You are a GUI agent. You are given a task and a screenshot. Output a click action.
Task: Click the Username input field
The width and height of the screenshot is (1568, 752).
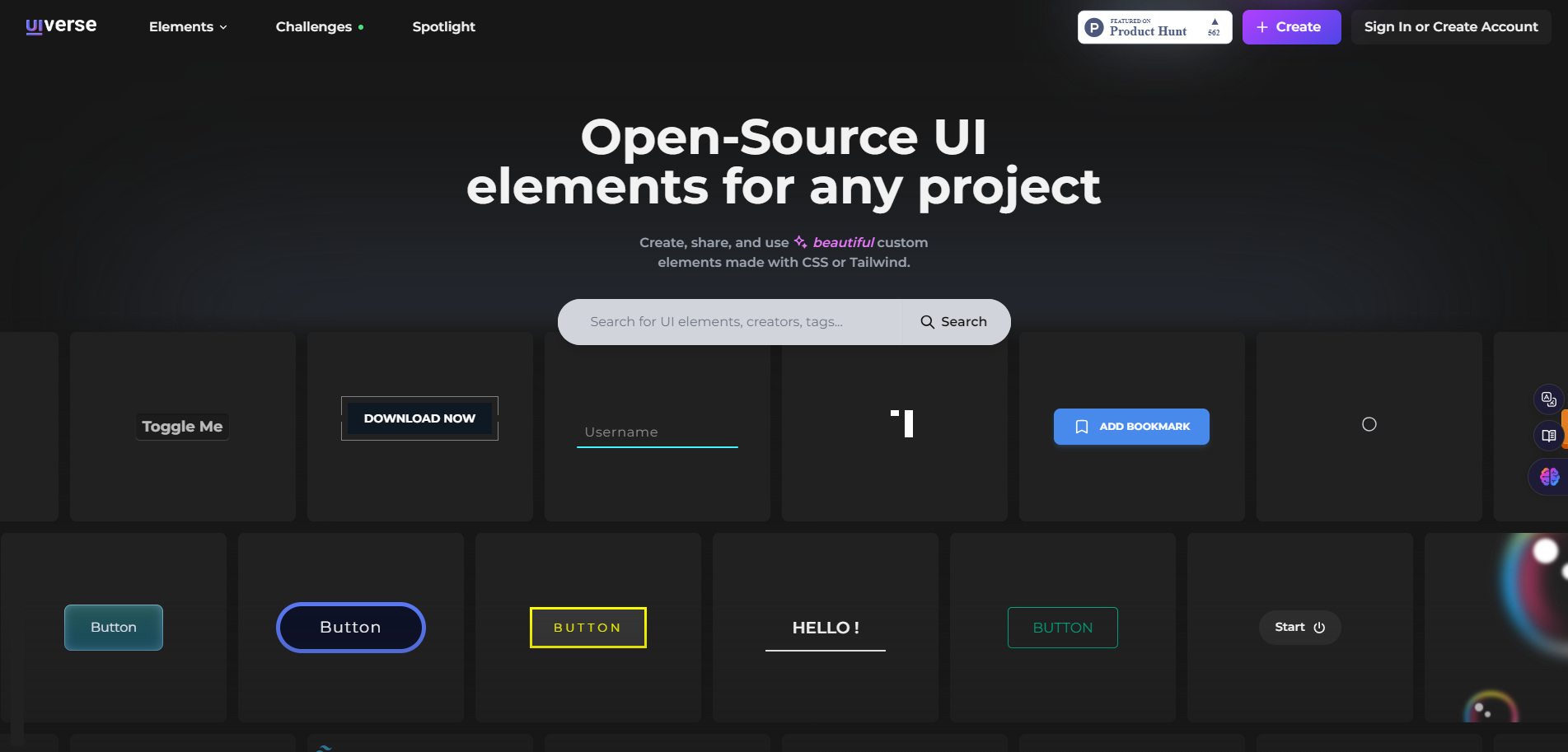point(657,431)
